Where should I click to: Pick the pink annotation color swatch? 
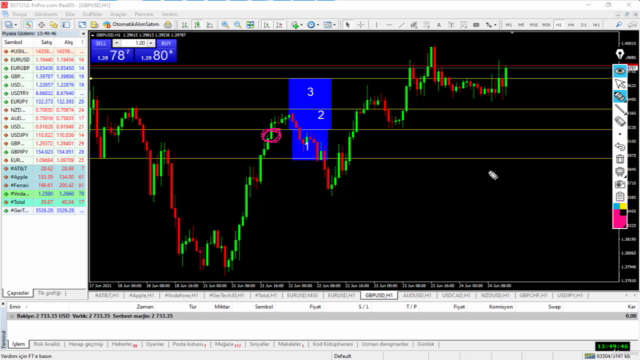pyautogui.click(x=620, y=221)
